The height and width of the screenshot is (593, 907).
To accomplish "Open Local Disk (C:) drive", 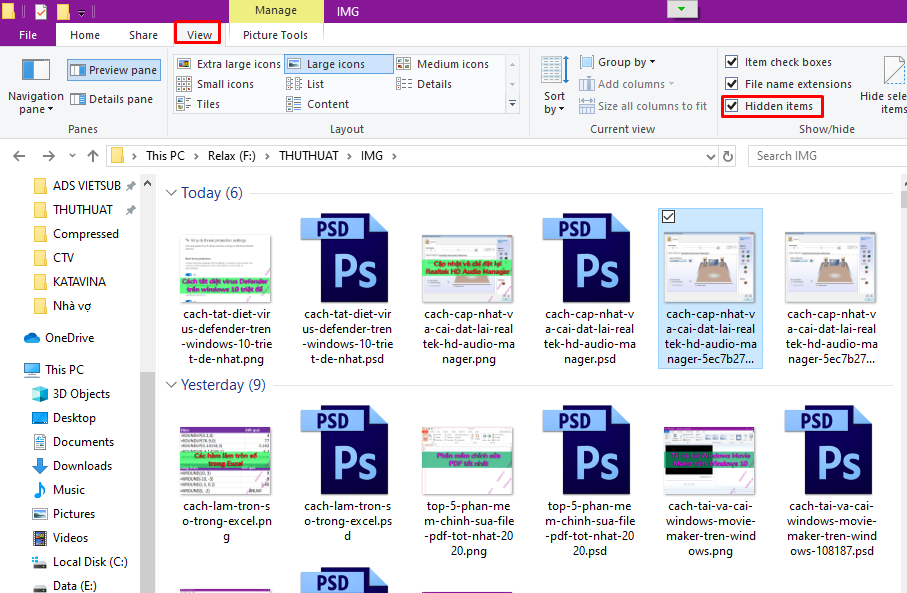I will 90,562.
